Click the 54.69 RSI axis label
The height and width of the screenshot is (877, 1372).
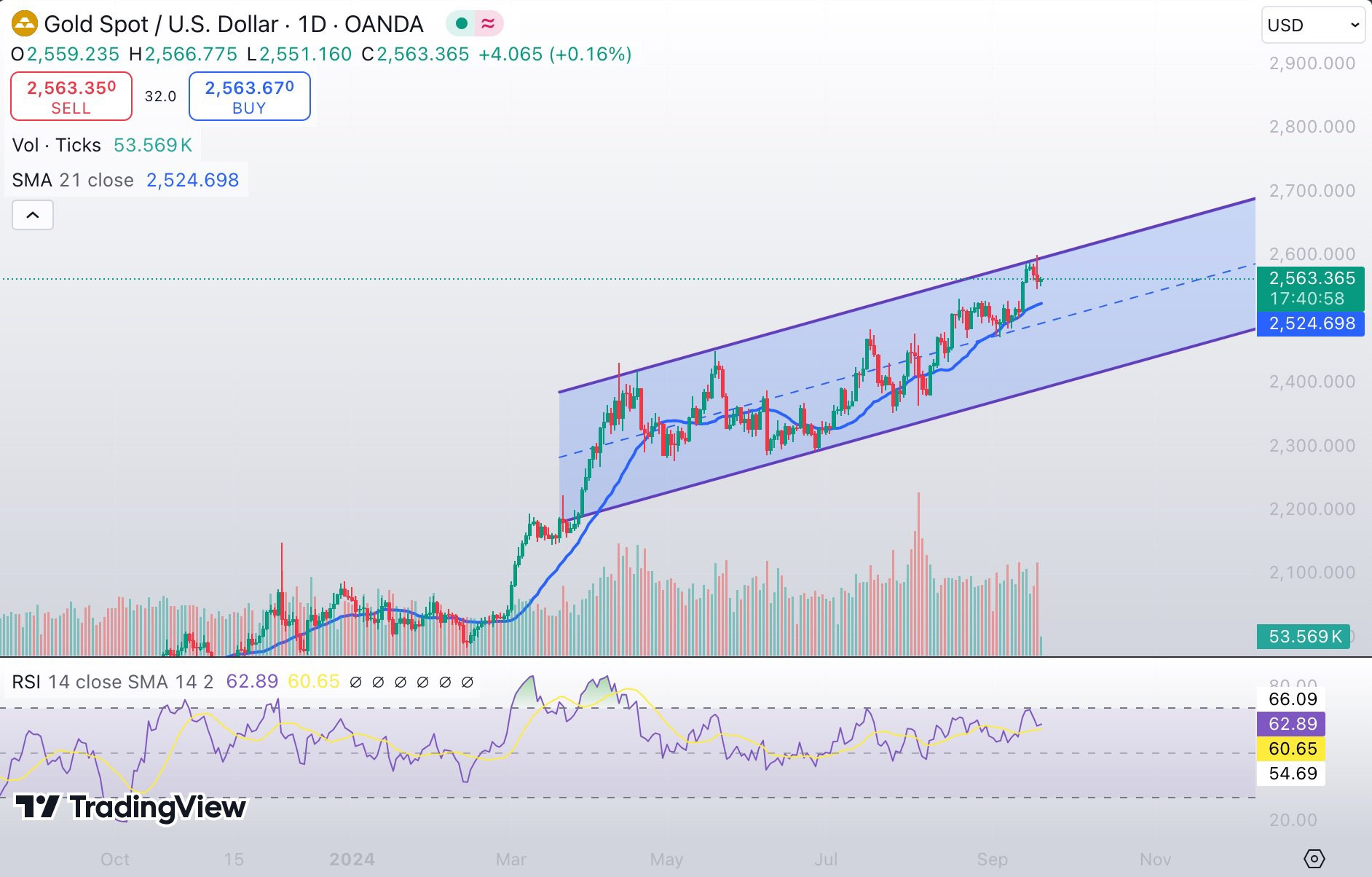(1293, 774)
